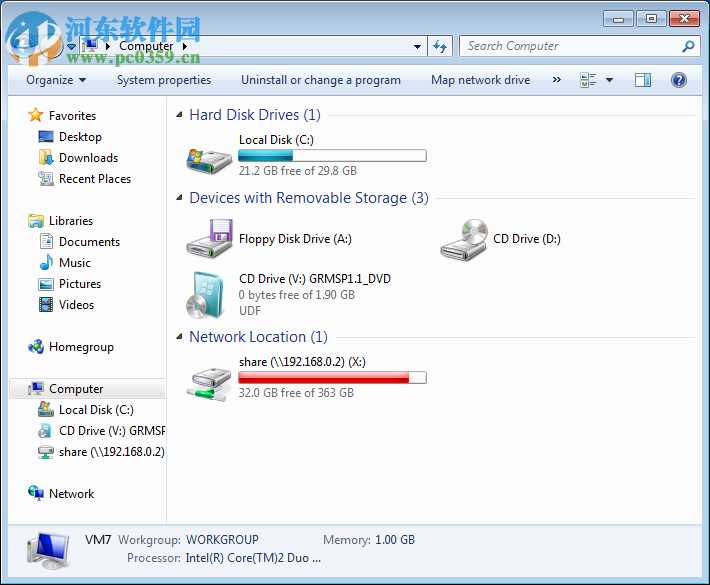Click System properties in toolbar
710x585 pixels.
(164, 80)
